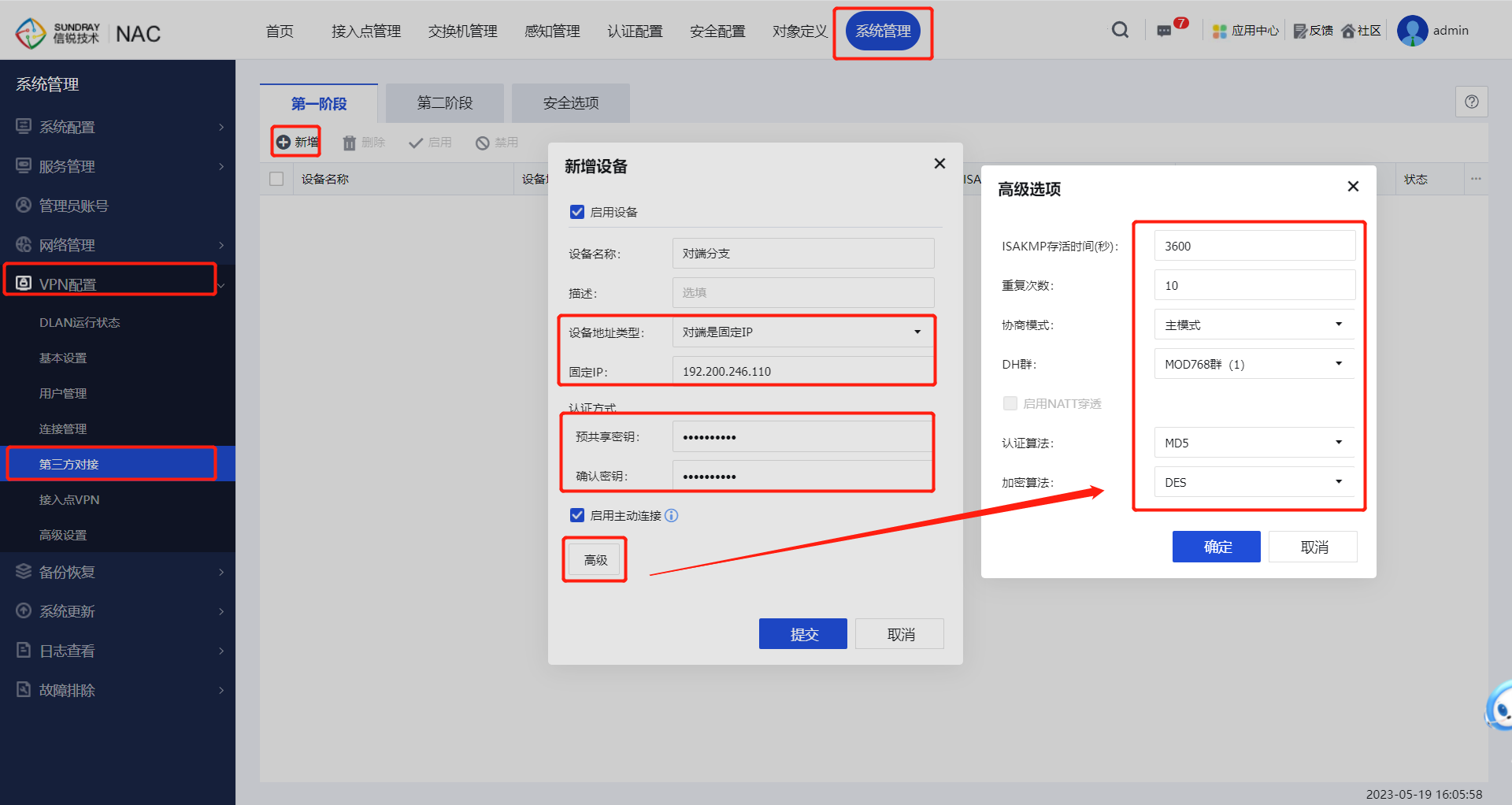Screen dimensions: 1512x805
Task: Open the 系统管理 top menu
Action: pyautogui.click(x=883, y=32)
